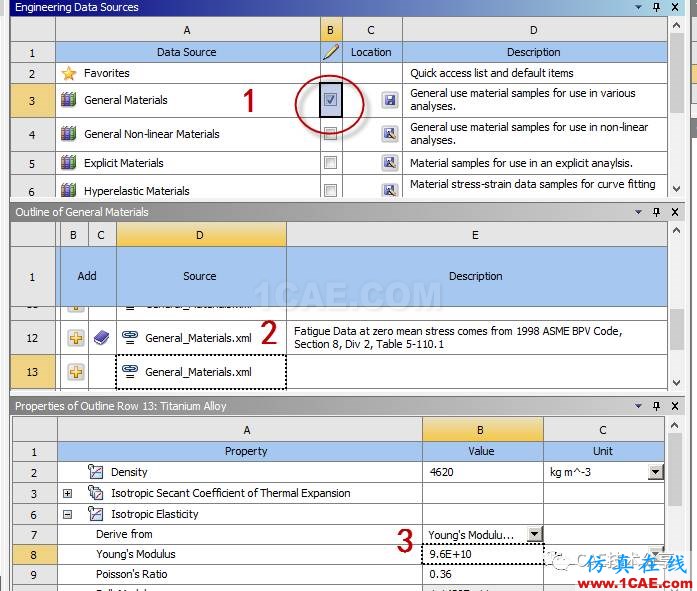Screen dimensions: 697x591
Task: Click the browse location icon for Explicit Materials
Action: tap(389, 163)
